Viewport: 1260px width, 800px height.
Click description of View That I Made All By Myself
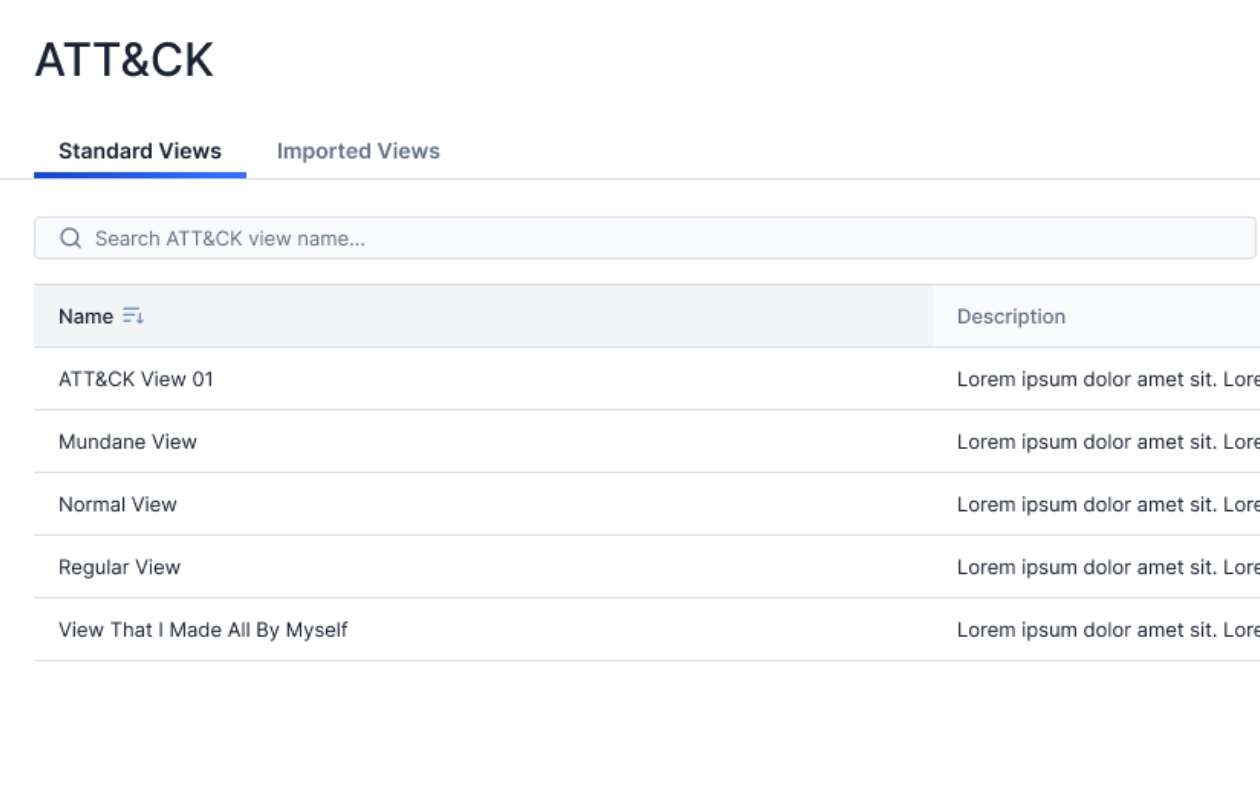click(x=1108, y=630)
